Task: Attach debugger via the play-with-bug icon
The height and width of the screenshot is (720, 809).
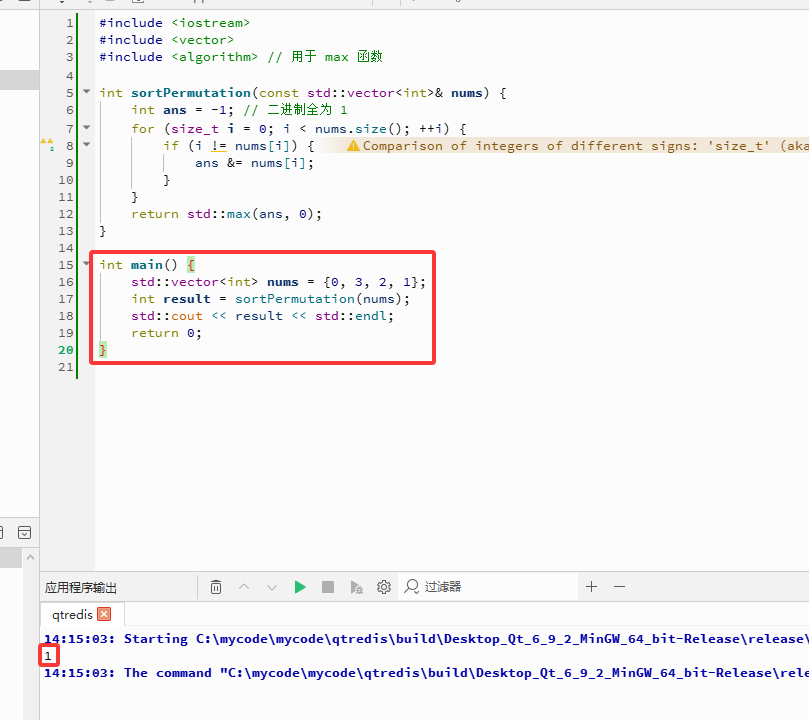Action: (356, 587)
